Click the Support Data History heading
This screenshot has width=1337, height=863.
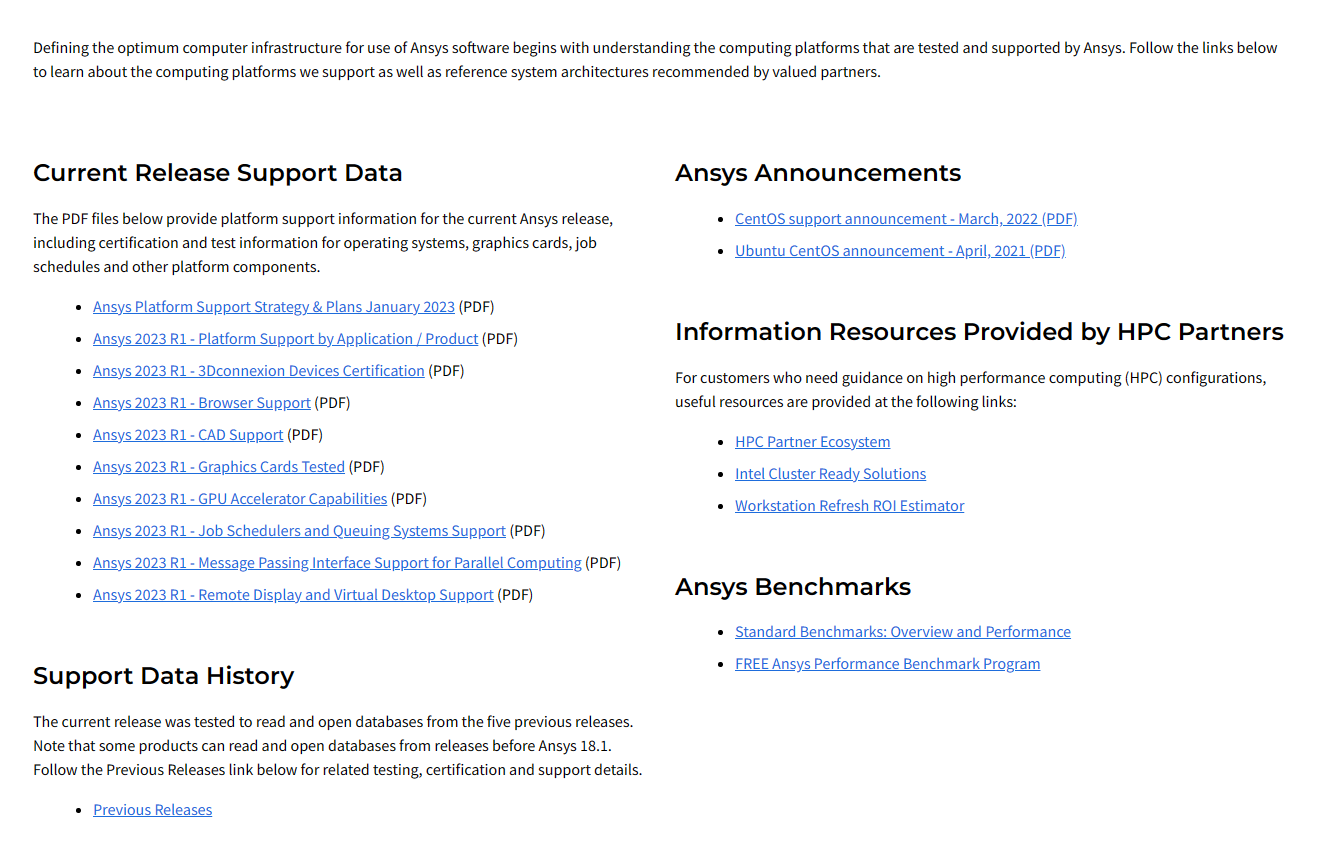(x=164, y=676)
